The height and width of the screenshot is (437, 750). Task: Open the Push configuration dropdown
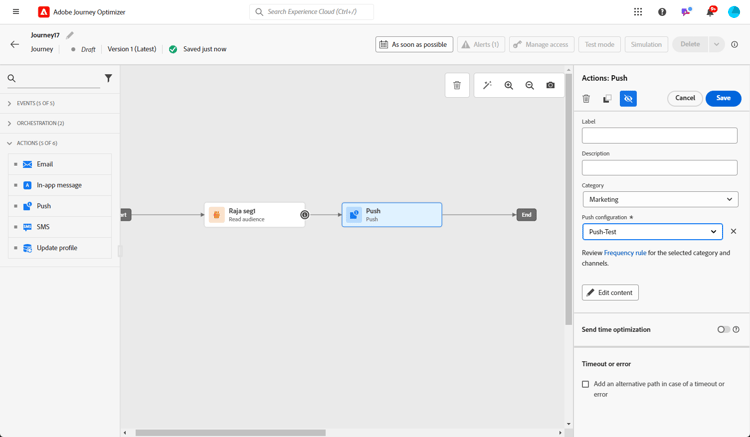tap(652, 232)
